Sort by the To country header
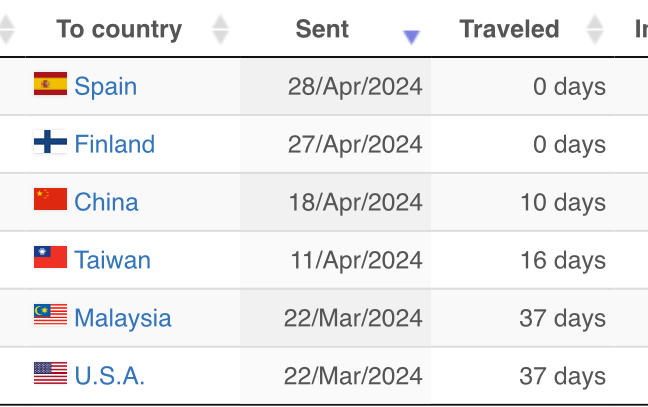Screen dimensions: 648x407 pos(119,29)
